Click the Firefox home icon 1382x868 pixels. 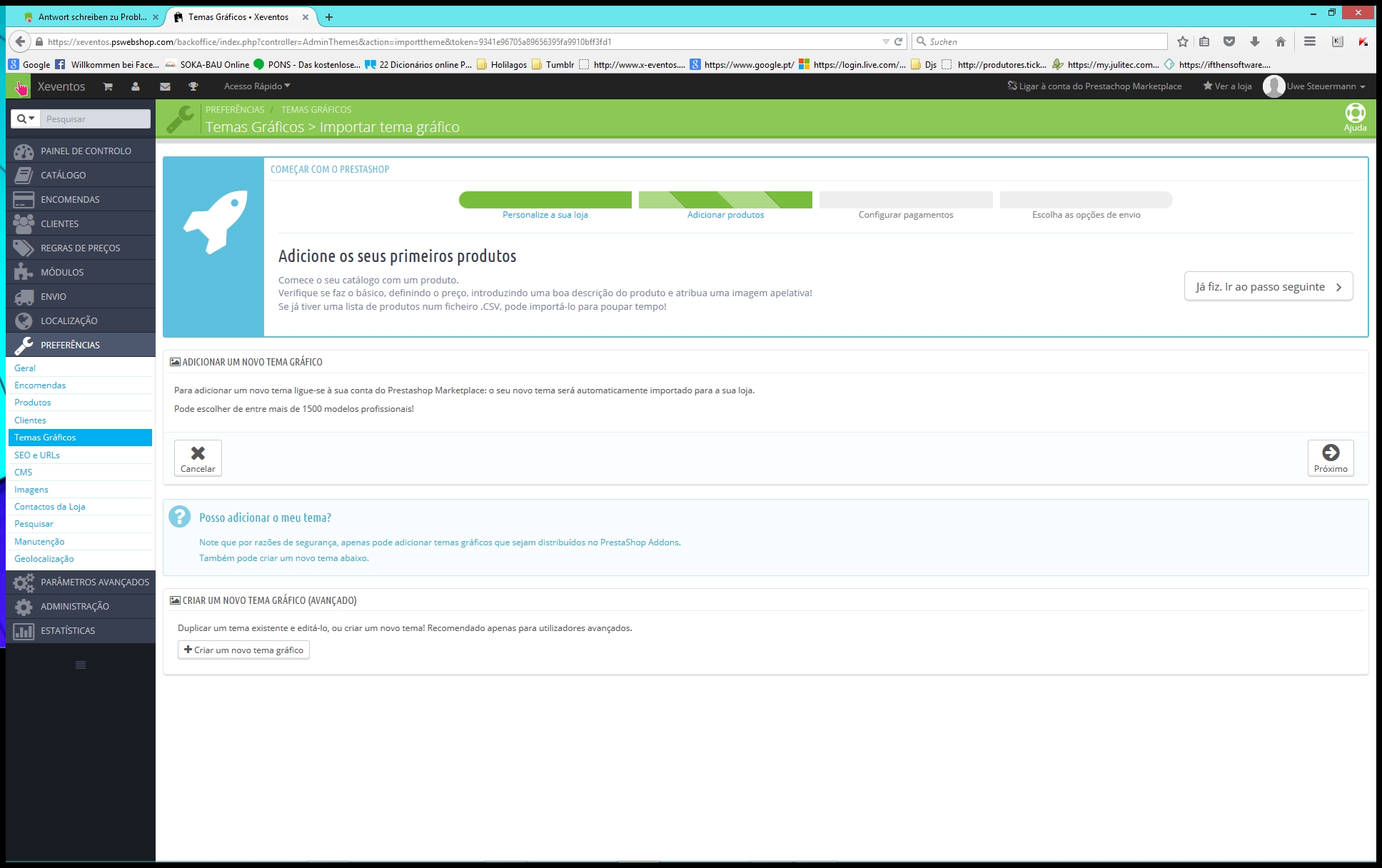click(1281, 41)
